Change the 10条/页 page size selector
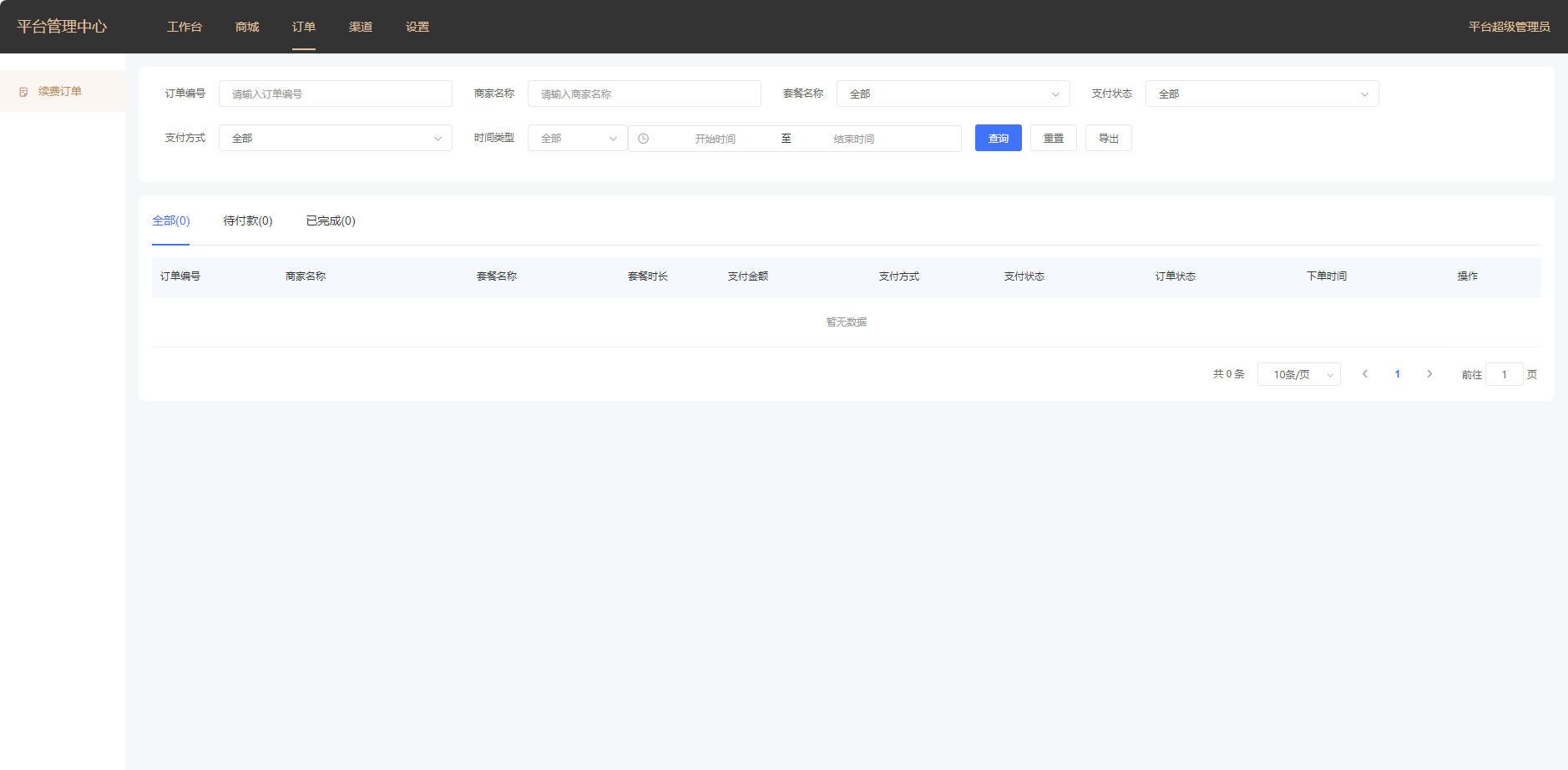The height and width of the screenshot is (770, 1568). [x=1298, y=374]
